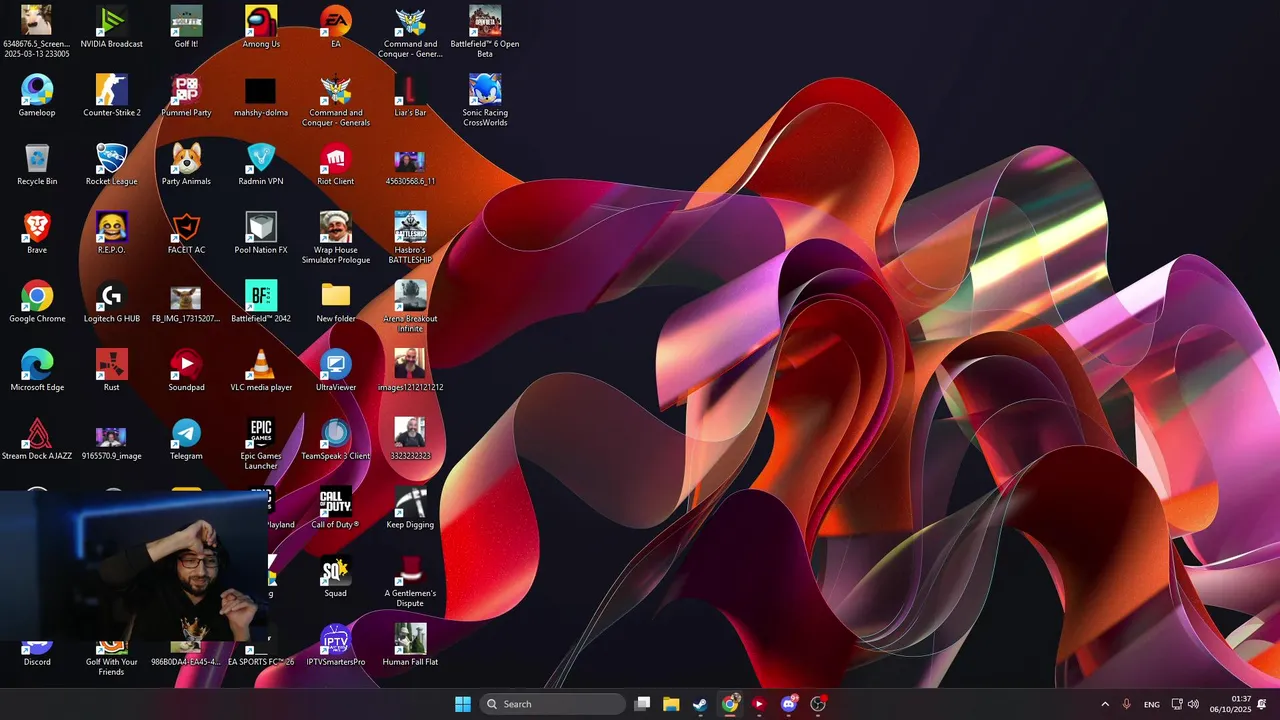Select the Riot Client icon
The width and height of the screenshot is (1280, 720).
[336, 165]
